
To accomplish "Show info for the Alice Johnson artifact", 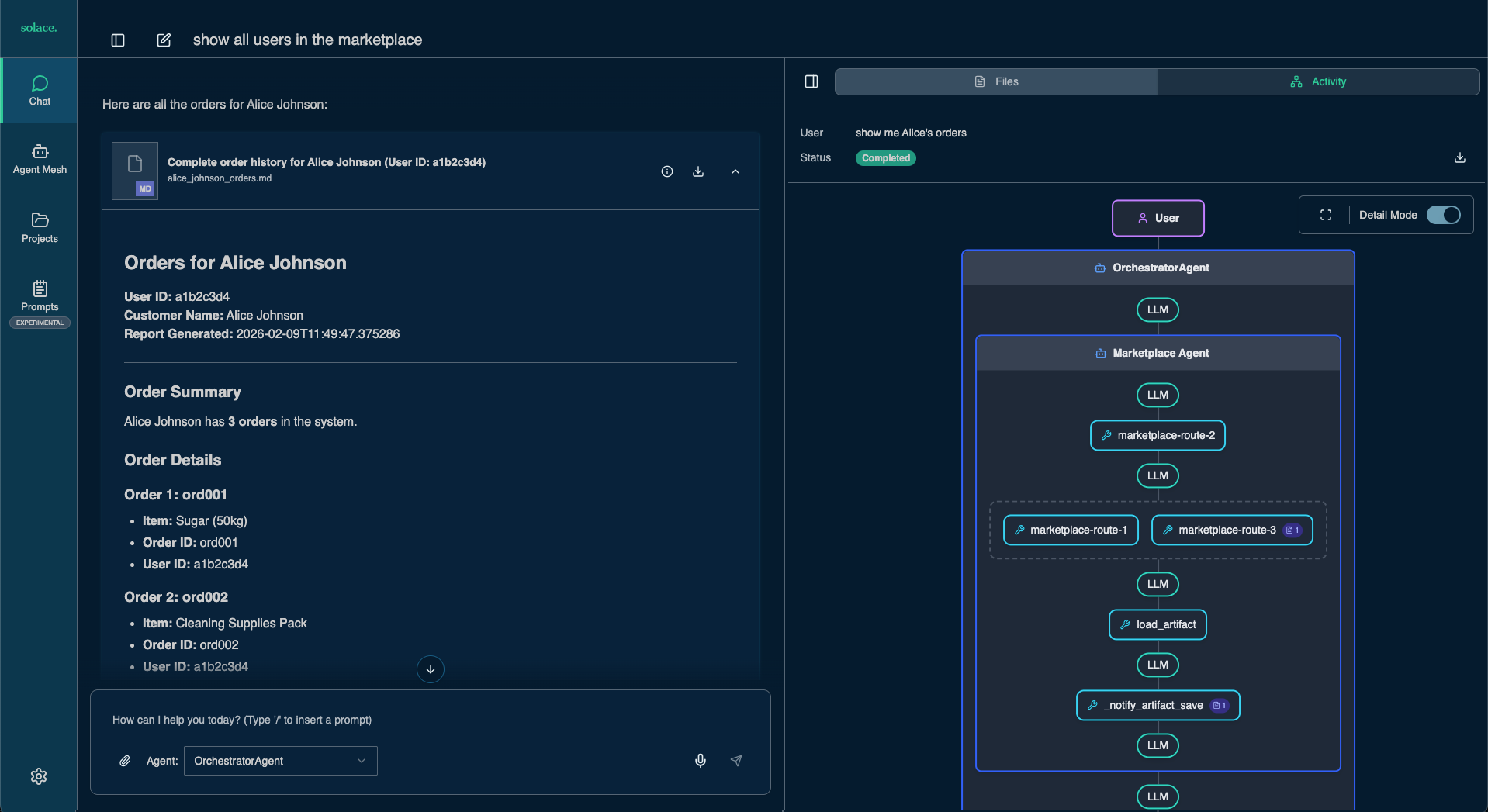I will tap(667, 171).
